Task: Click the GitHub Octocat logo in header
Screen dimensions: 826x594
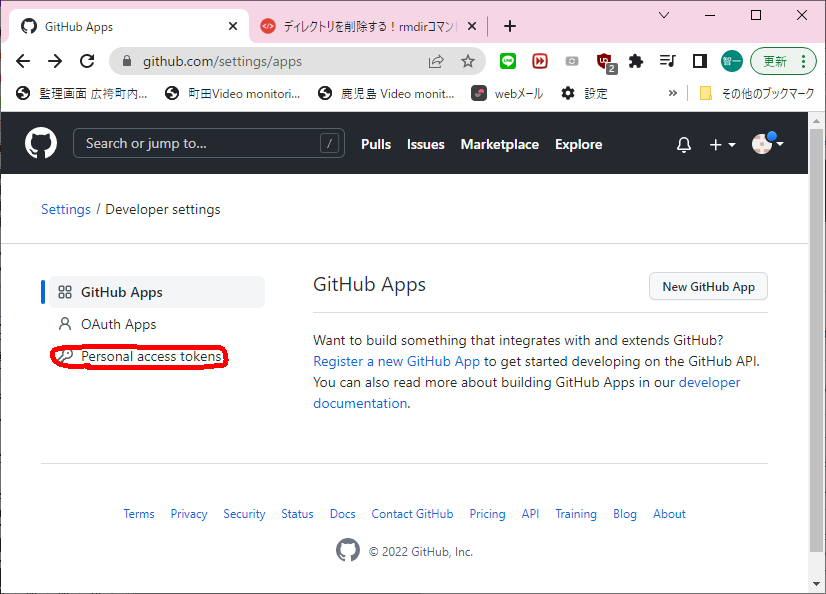Action: [x=41, y=143]
